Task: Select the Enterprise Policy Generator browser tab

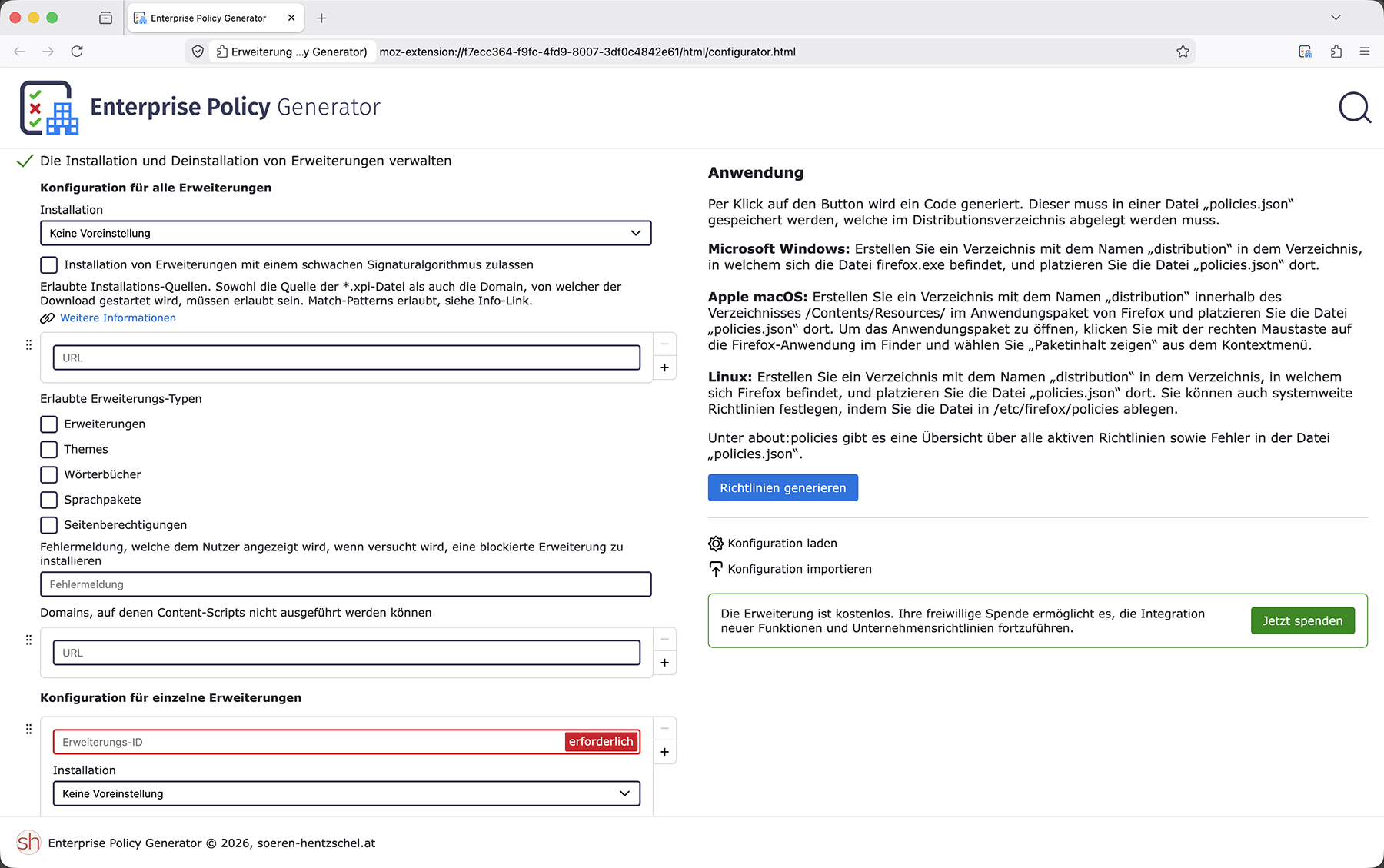Action: point(208,18)
